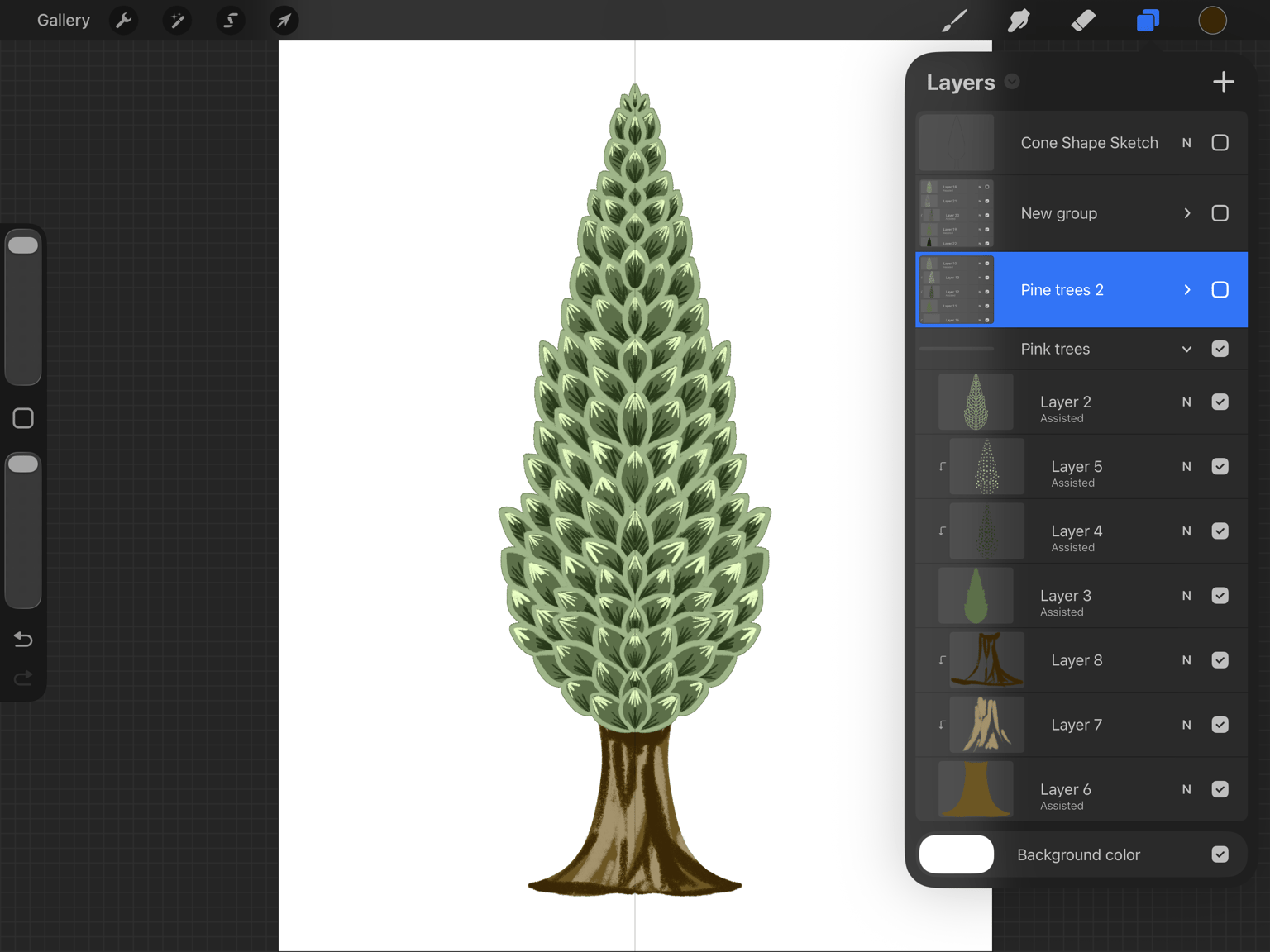Select Layer 6 brown trunk thumbnail
1270x952 pixels.
coord(976,789)
